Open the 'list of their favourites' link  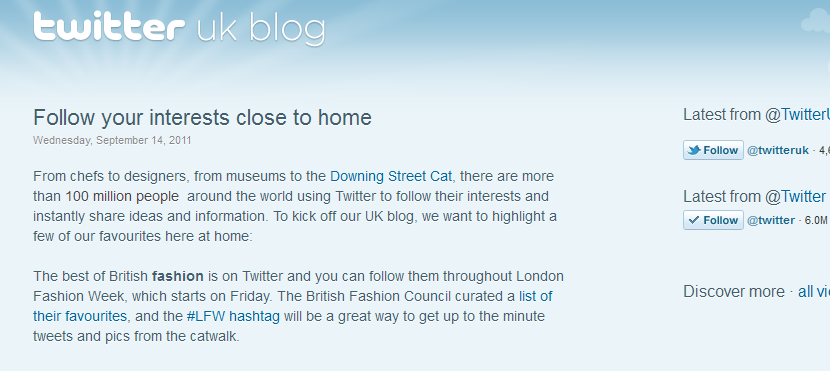293,306
